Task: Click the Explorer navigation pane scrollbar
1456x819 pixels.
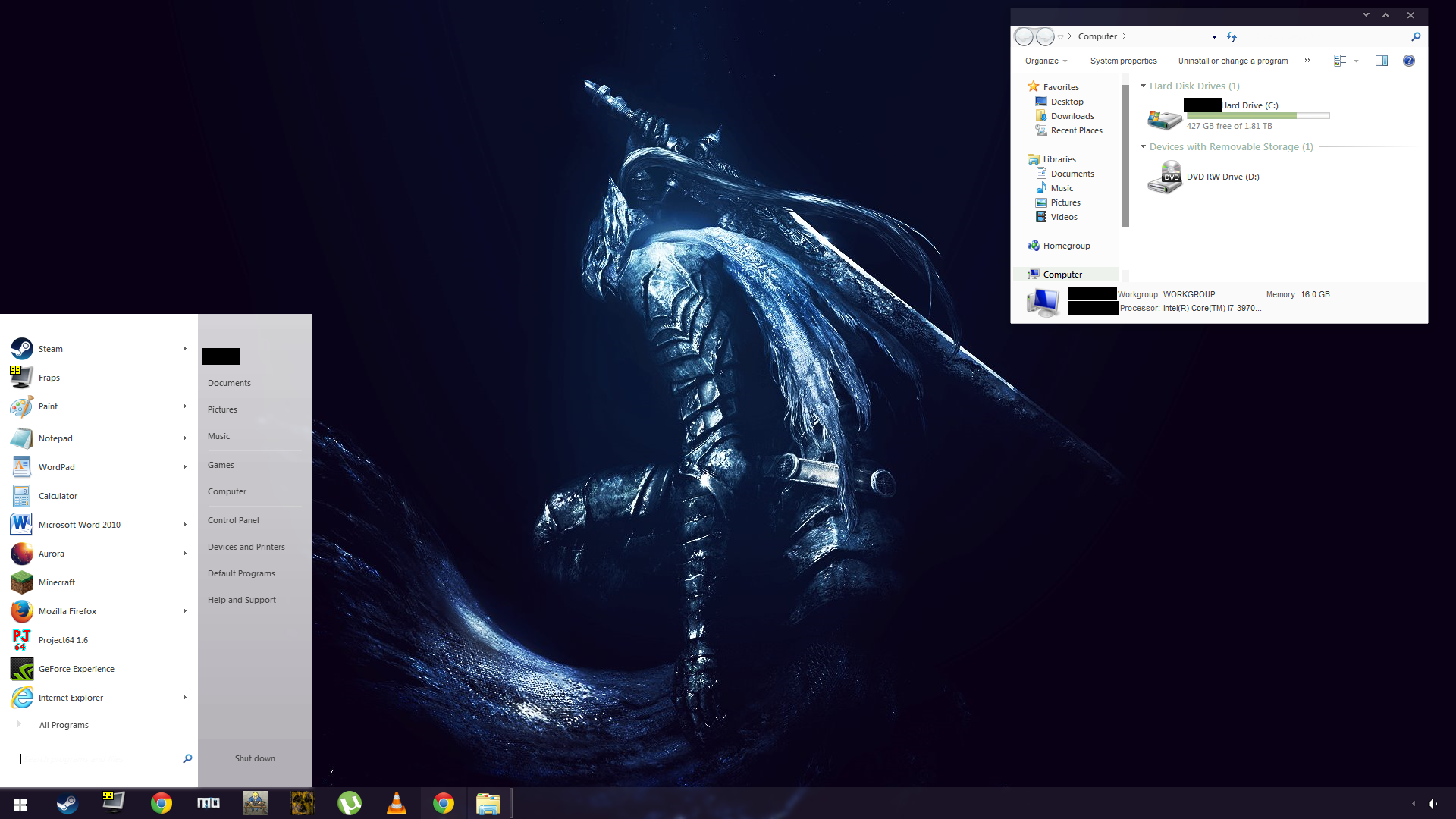Action: [x=1125, y=155]
